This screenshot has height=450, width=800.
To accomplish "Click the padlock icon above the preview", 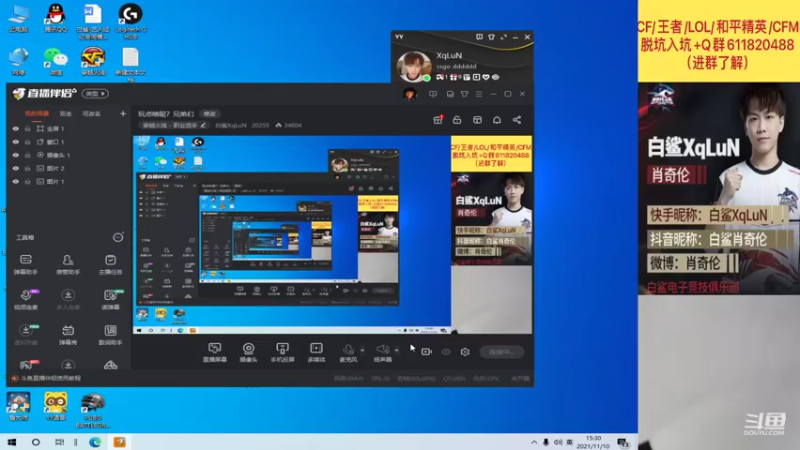I will (457, 120).
